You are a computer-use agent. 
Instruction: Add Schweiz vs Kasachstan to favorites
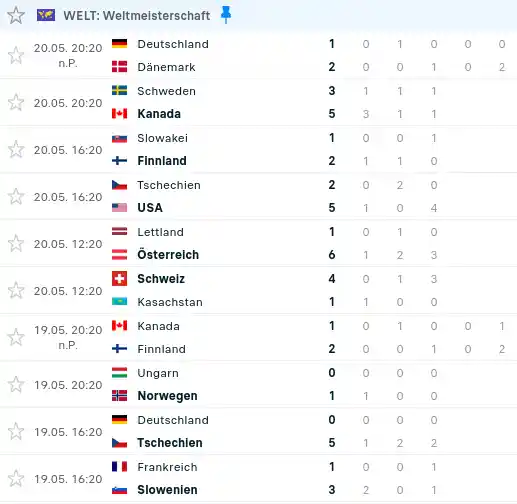tap(16, 290)
